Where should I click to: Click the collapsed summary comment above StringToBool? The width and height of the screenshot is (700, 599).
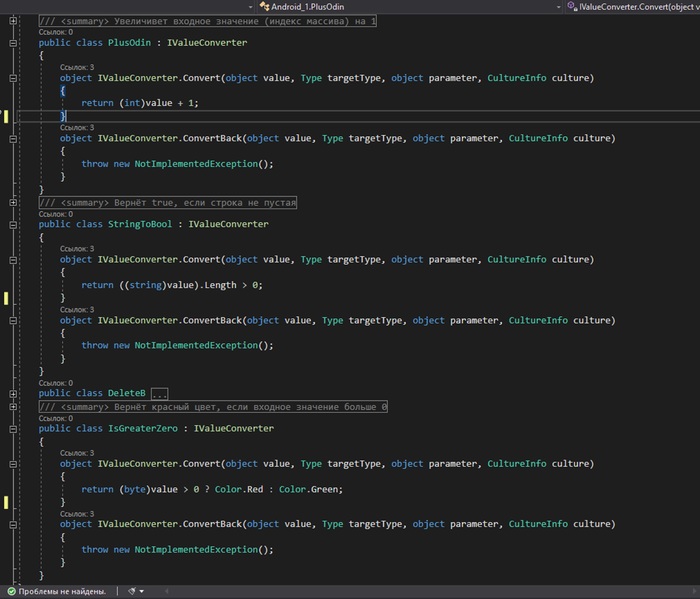tap(167, 203)
